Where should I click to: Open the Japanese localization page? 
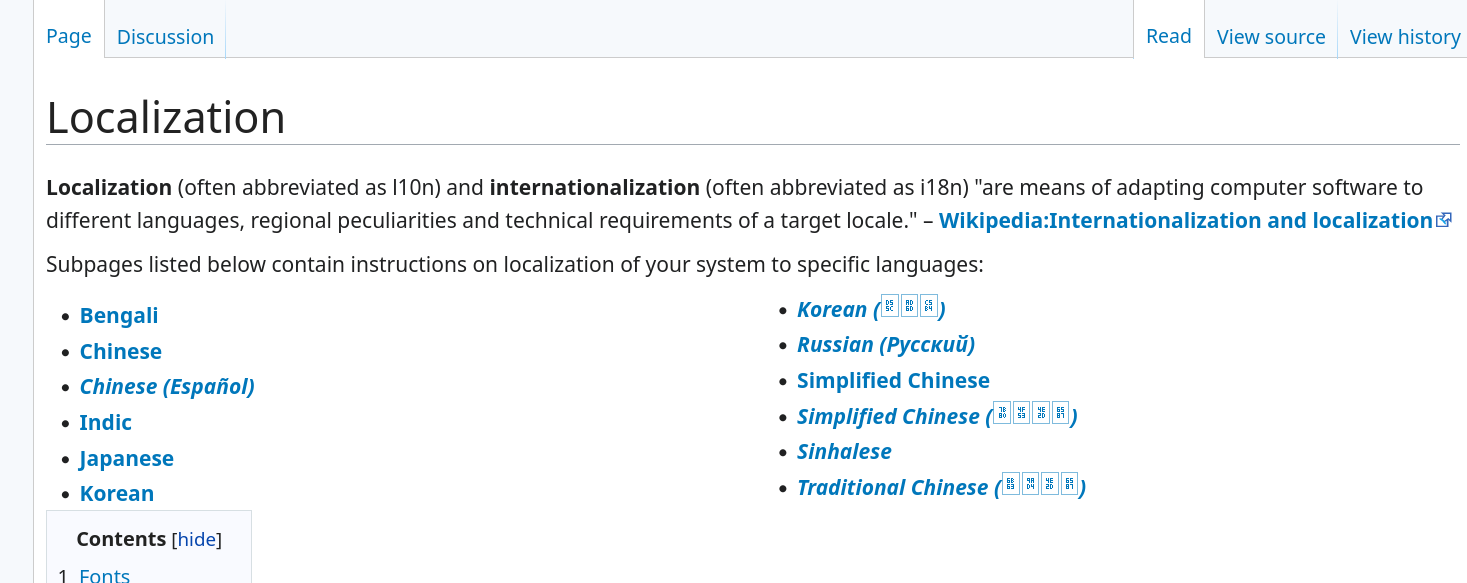pyautogui.click(x=126, y=459)
